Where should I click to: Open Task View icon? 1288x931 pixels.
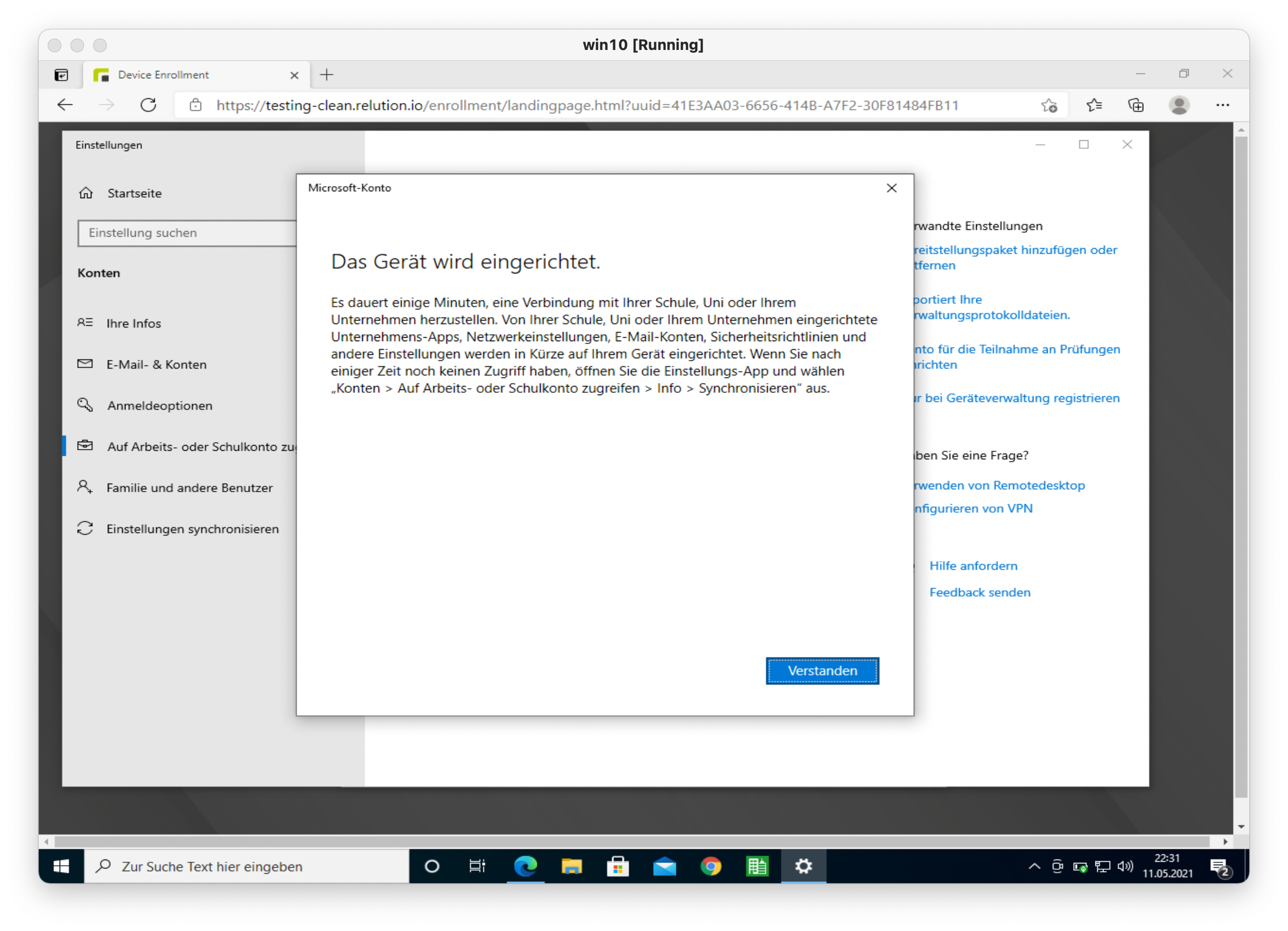click(477, 866)
